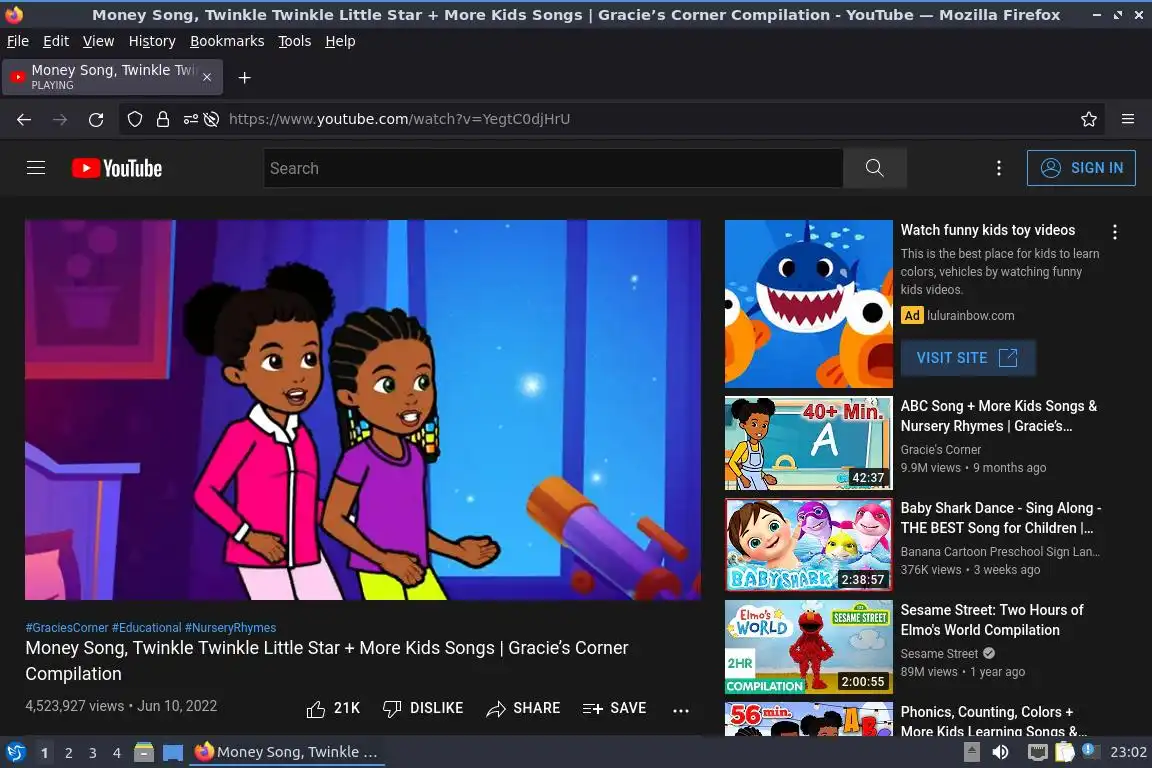Open the #GraciesCorner hashtag link
Screen dimensions: 1152x768
[x=67, y=628]
